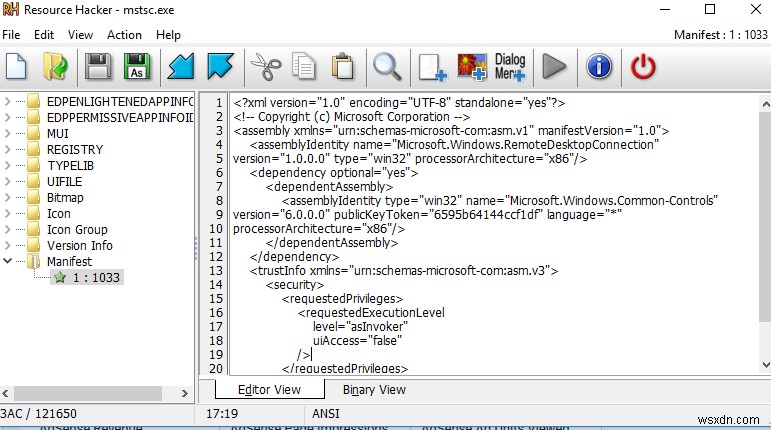
Task: Expand the EDPENLIGHTENEDAPPINFO node
Action: [7, 102]
